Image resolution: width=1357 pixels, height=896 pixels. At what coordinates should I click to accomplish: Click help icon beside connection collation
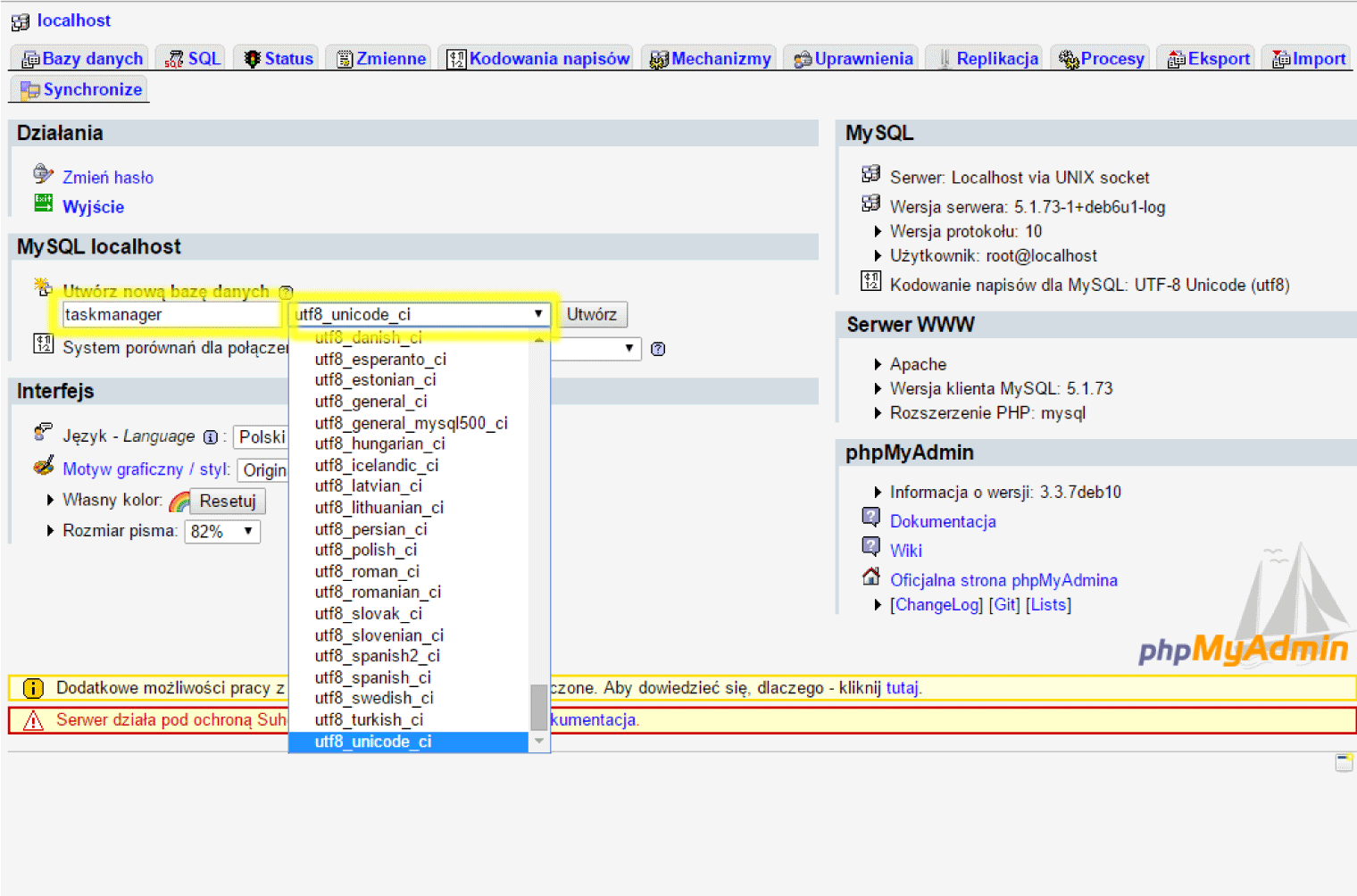tap(658, 349)
